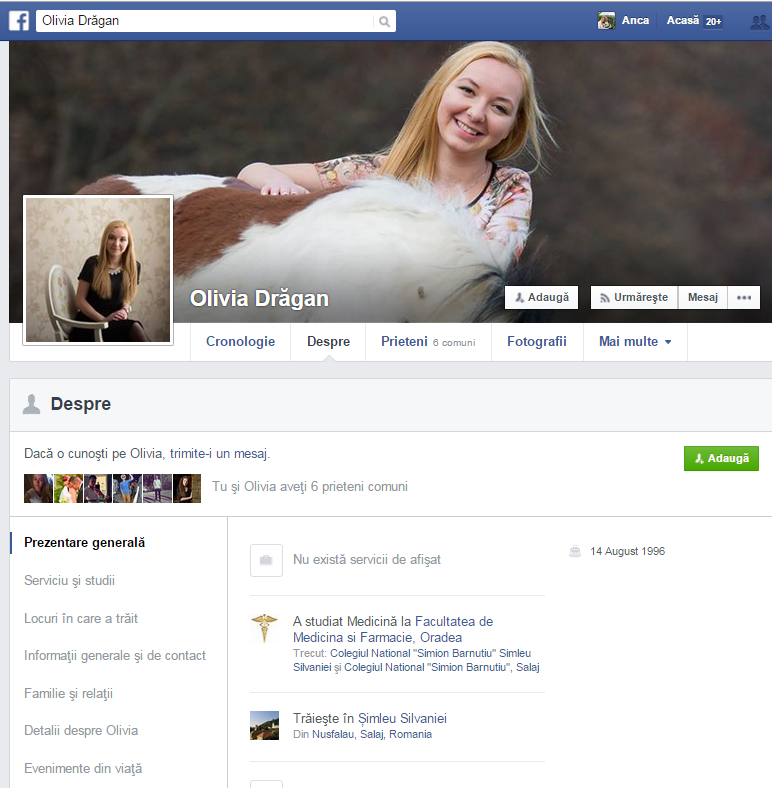
Task: Open the Fotografii tab
Action: click(536, 342)
